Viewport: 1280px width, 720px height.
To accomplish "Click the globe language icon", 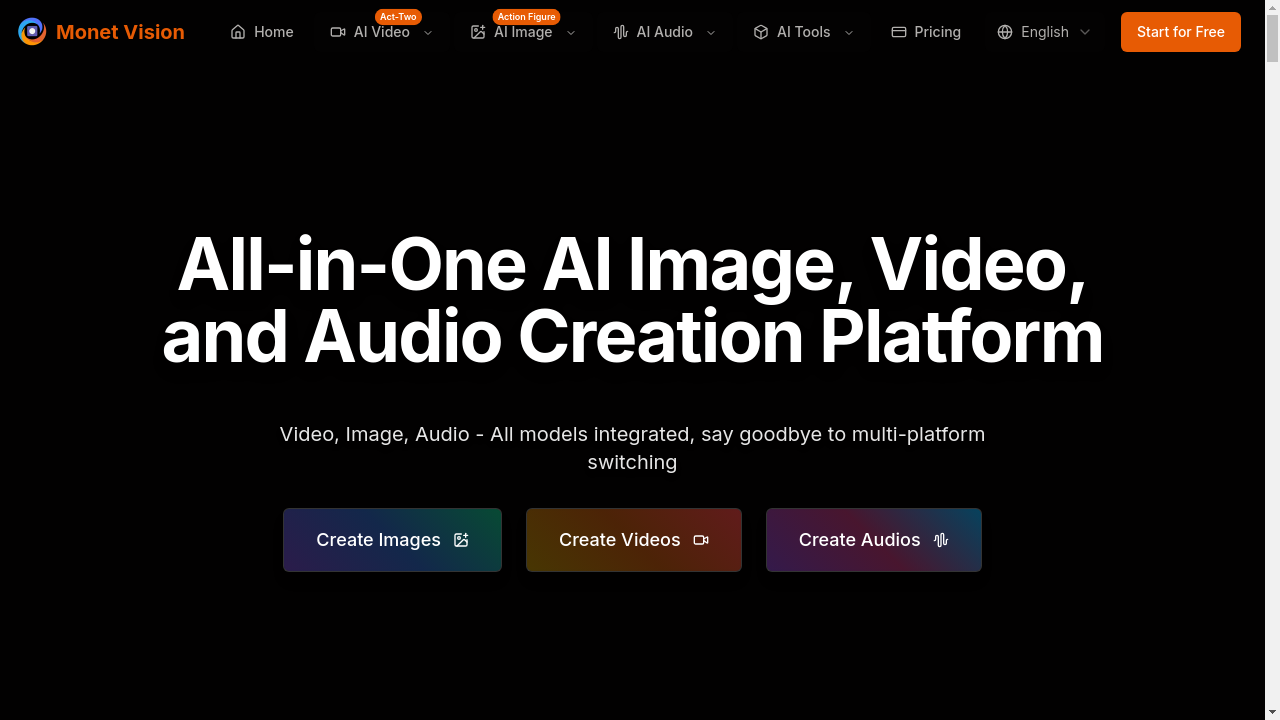I will coord(1005,32).
